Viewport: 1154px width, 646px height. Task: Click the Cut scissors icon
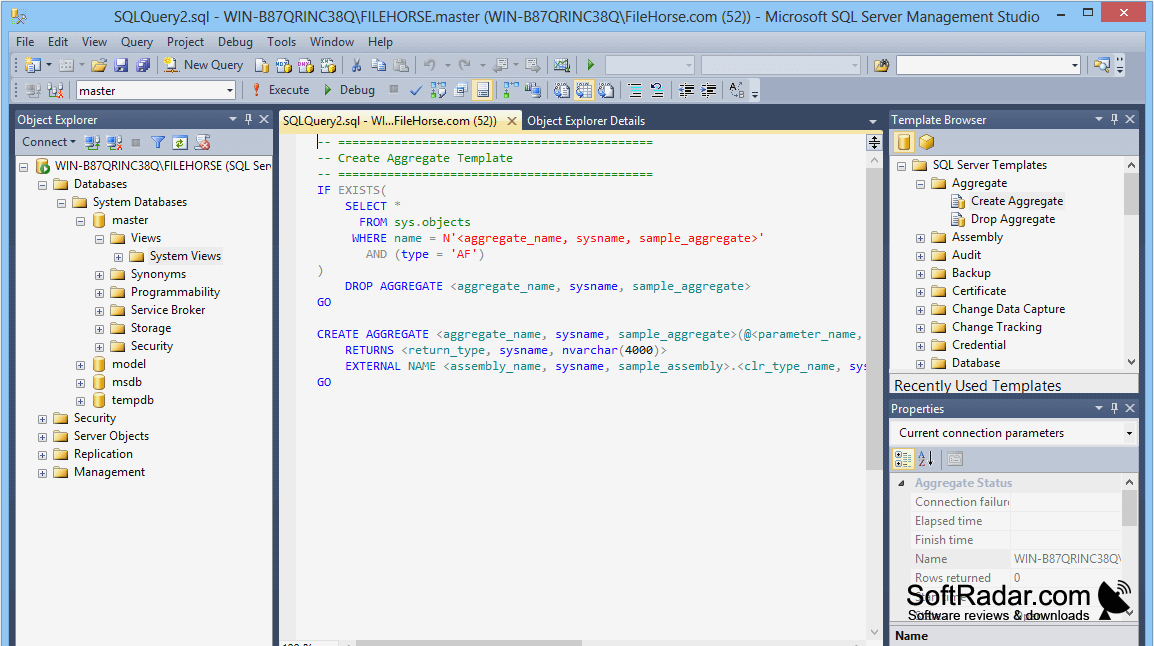356,65
